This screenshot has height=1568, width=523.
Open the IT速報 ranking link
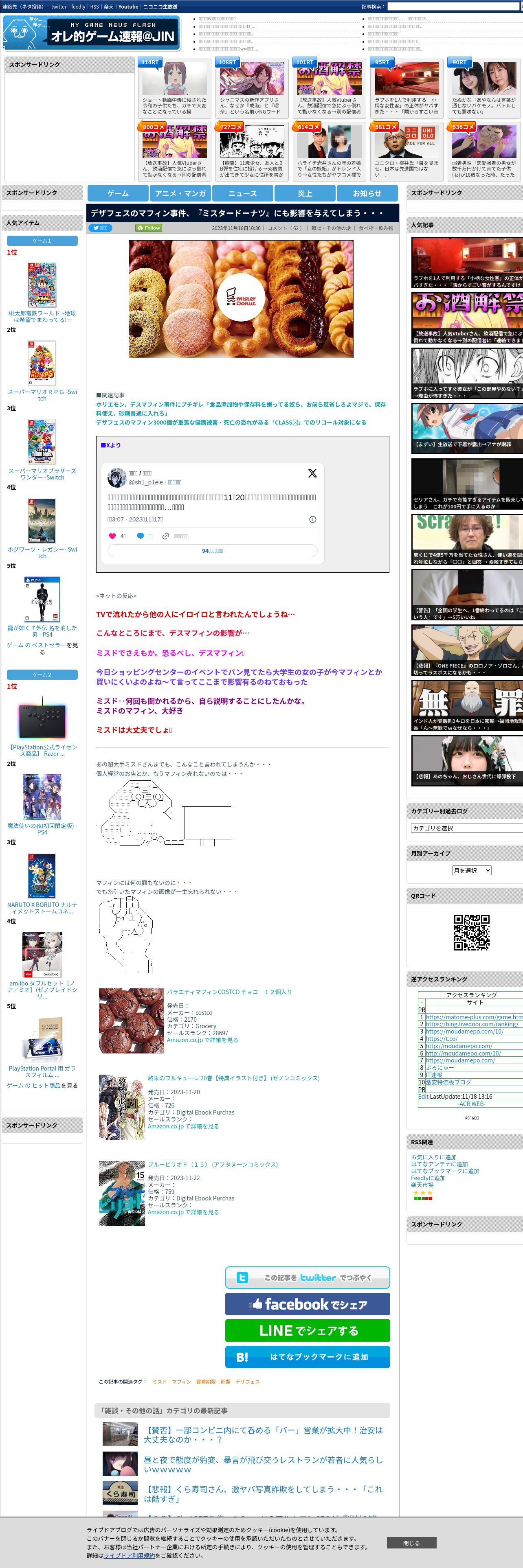pos(433,1075)
